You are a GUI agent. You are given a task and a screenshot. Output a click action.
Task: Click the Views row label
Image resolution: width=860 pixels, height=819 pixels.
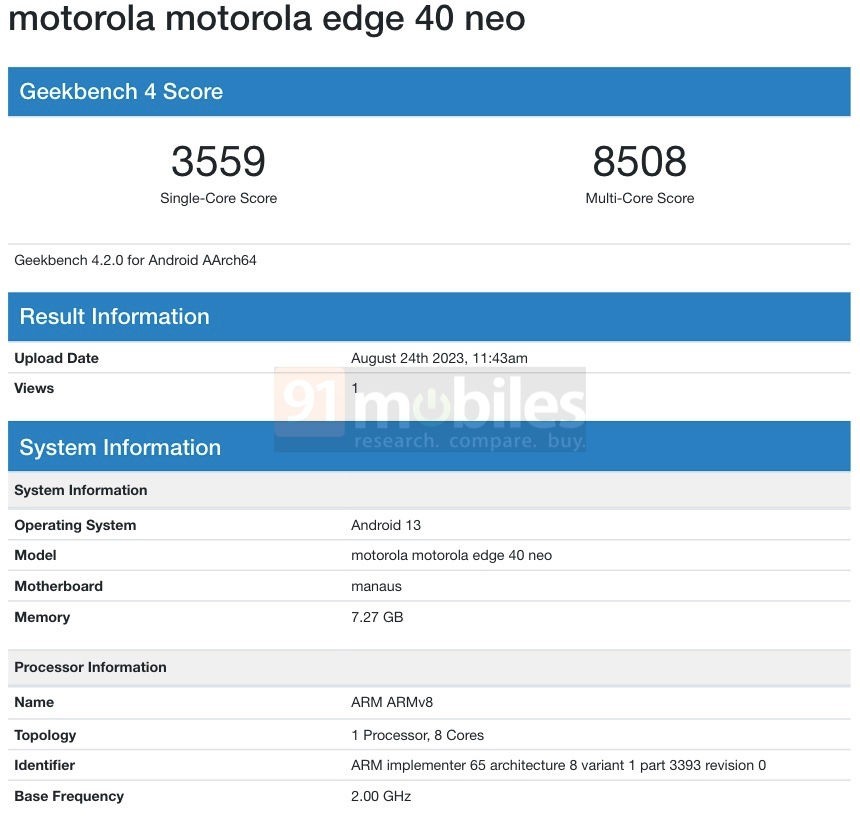[34, 388]
